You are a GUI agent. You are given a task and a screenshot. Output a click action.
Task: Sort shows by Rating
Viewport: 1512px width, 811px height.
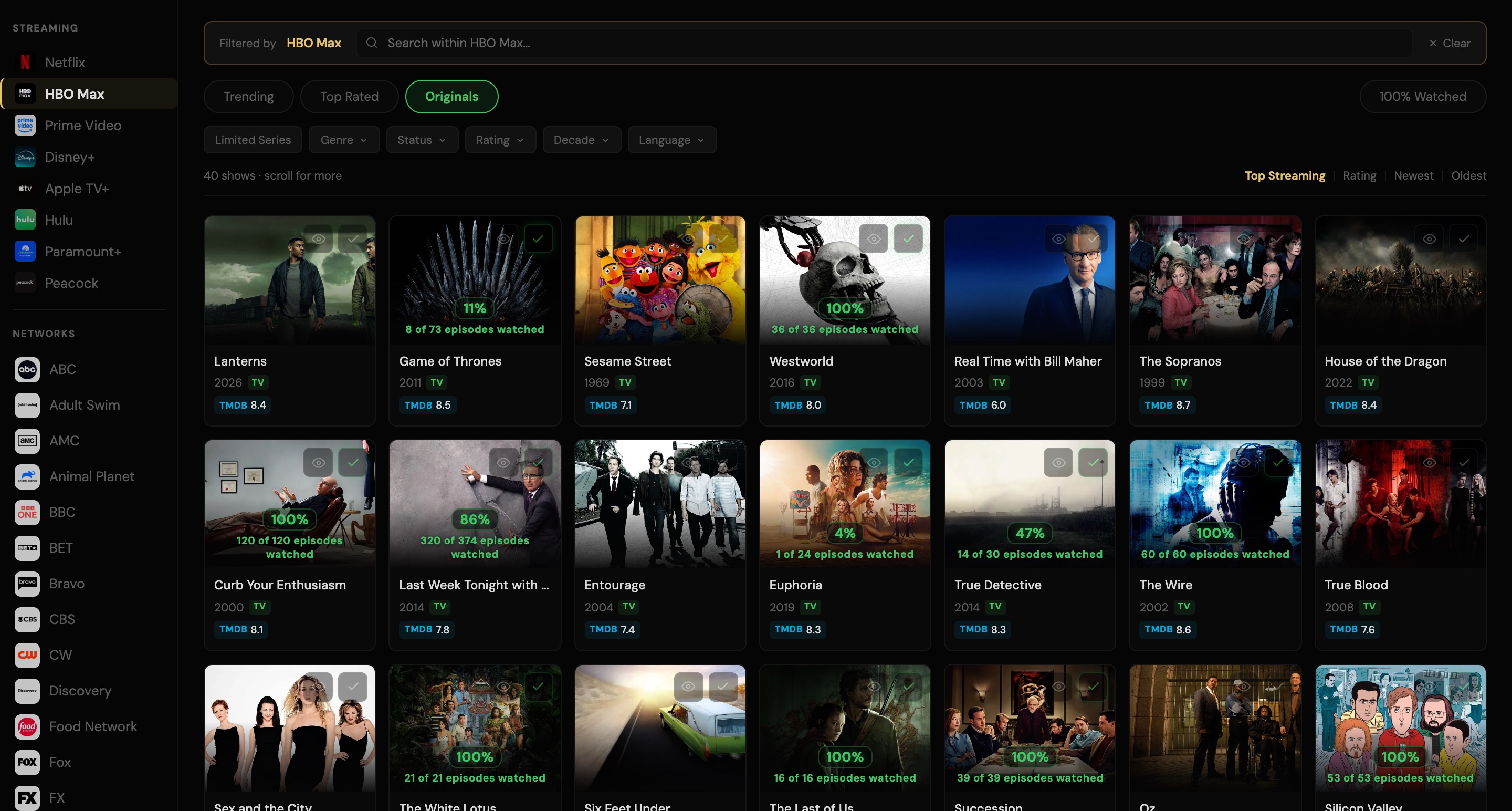click(1359, 175)
